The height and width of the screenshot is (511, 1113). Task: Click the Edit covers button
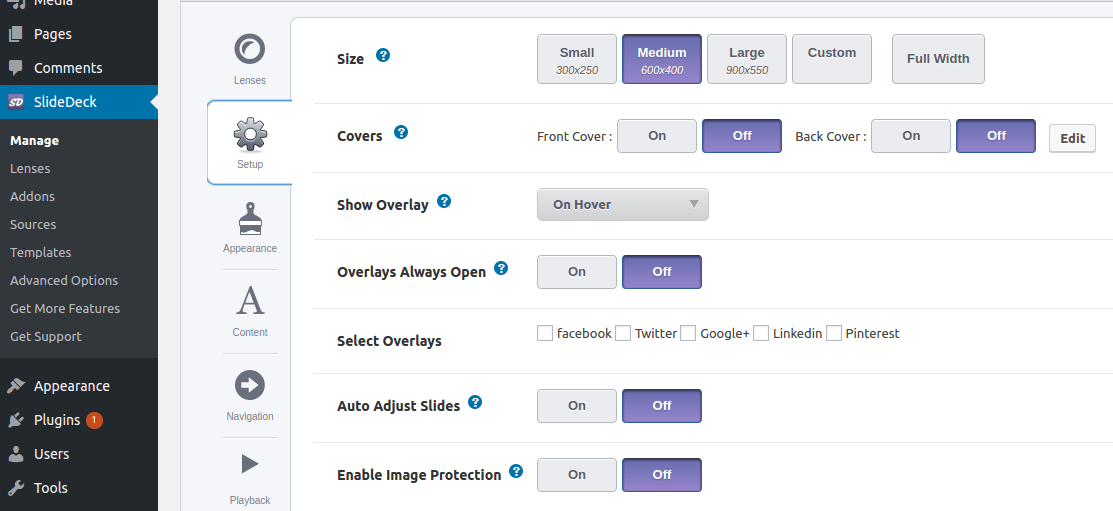pos(1072,138)
